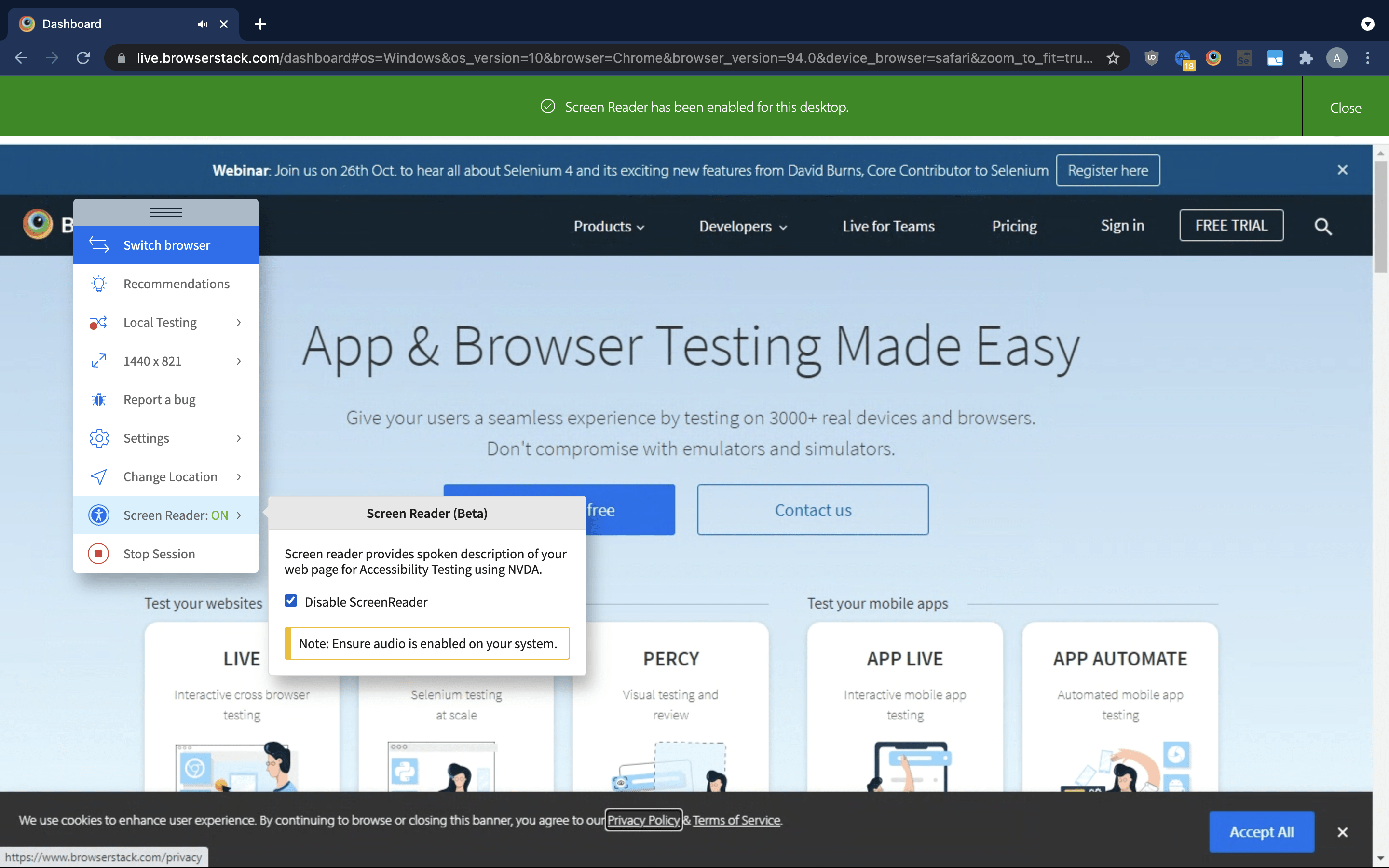The width and height of the screenshot is (1389, 868).
Task: Click the Settings gear icon
Action: click(99, 438)
